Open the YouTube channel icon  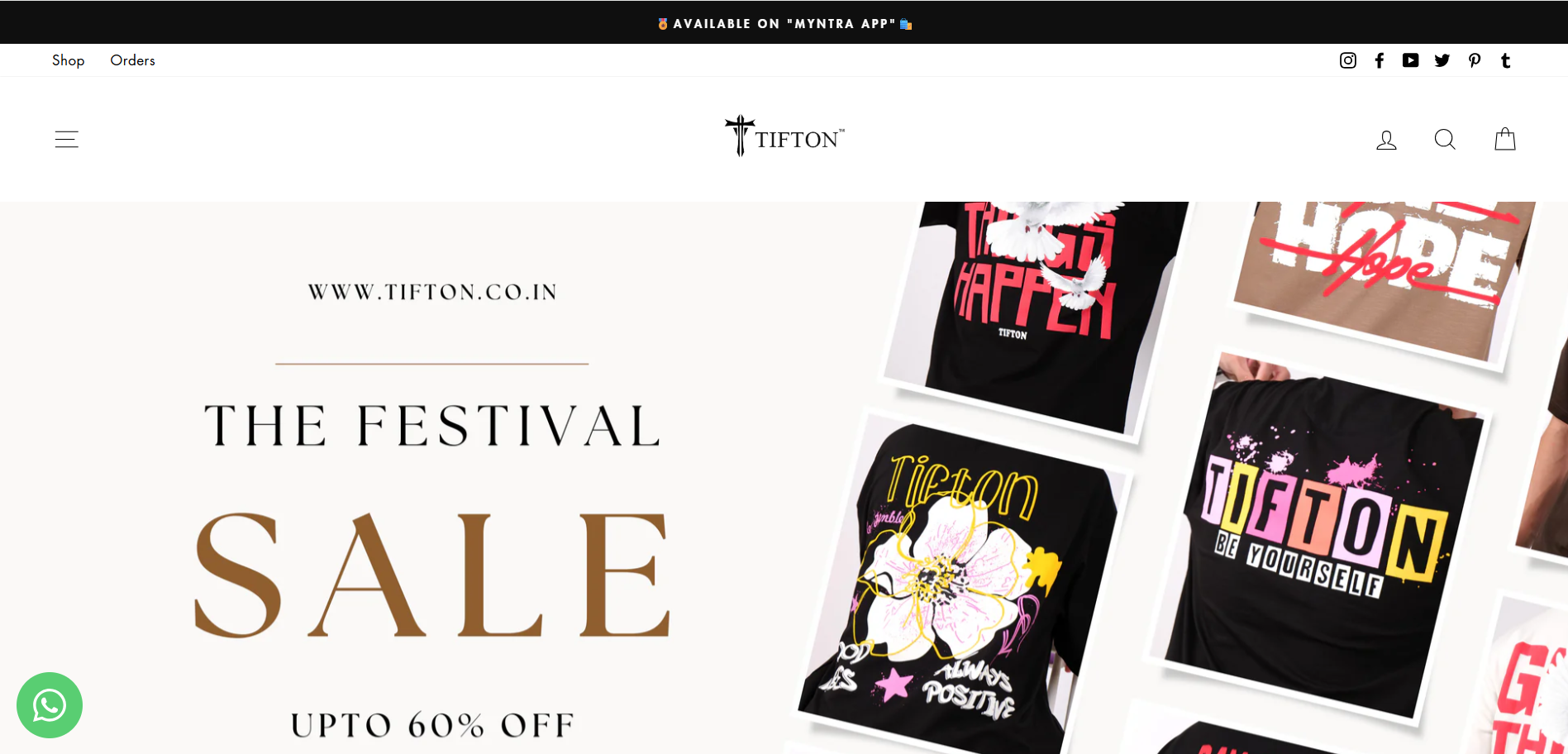(x=1410, y=60)
